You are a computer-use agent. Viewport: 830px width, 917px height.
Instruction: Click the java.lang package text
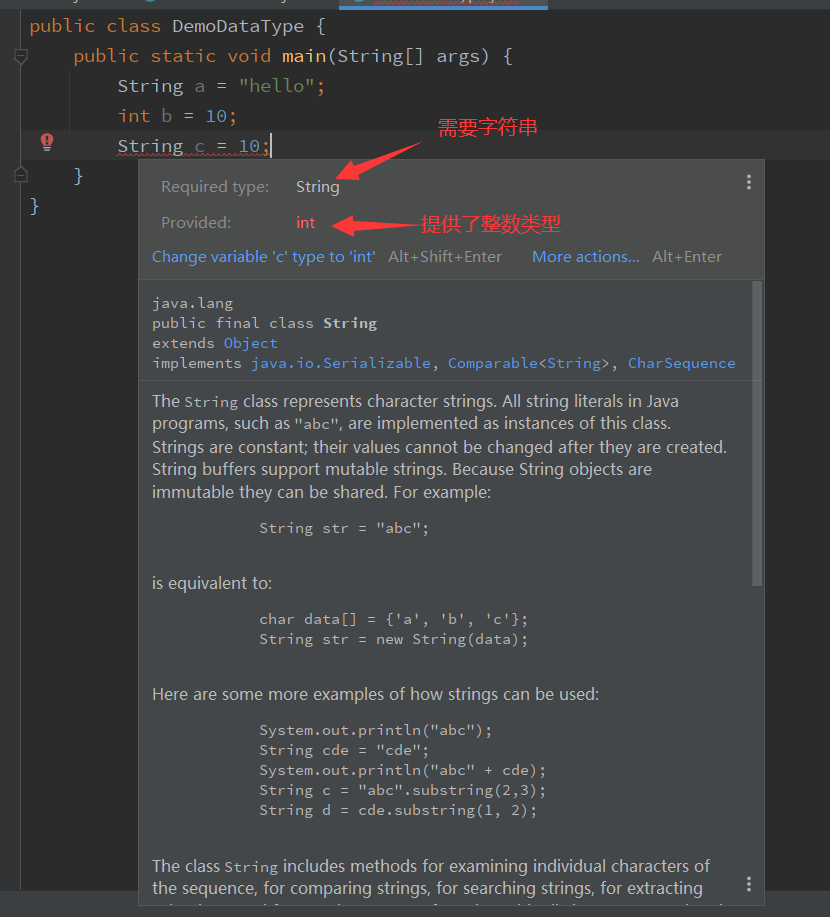(x=192, y=304)
